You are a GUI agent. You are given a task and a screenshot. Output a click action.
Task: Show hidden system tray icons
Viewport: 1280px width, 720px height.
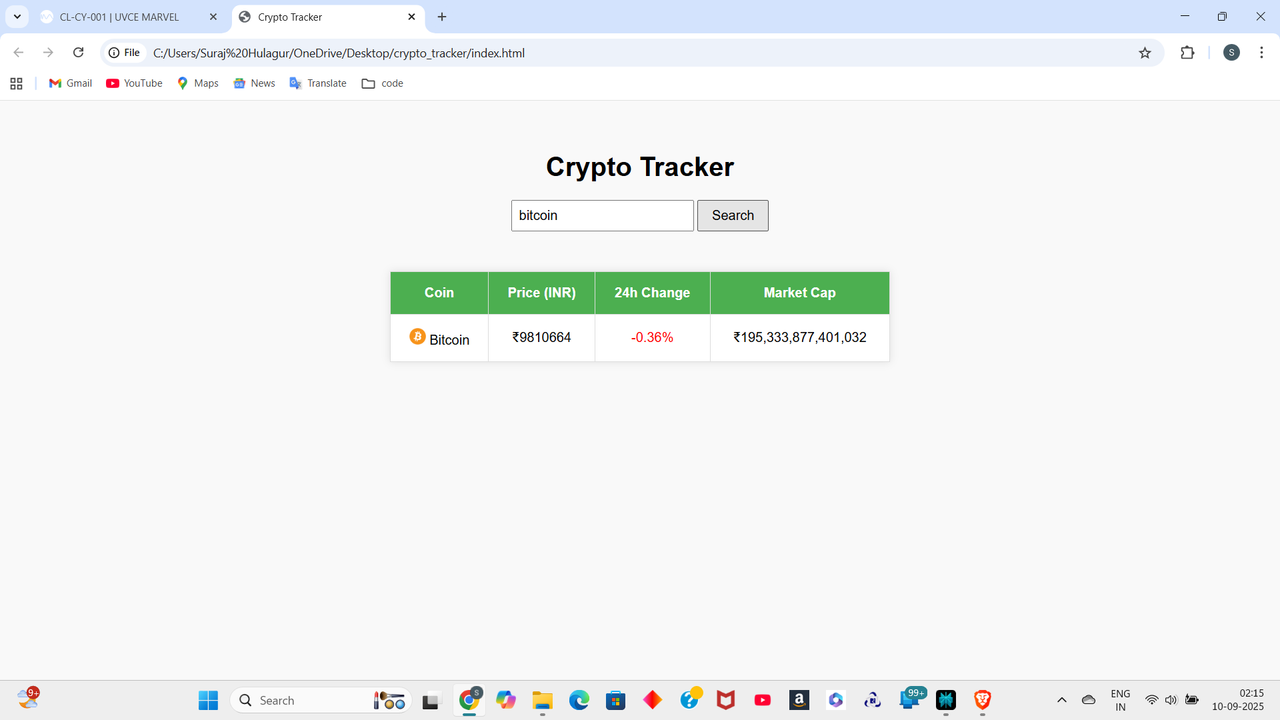pos(1062,700)
